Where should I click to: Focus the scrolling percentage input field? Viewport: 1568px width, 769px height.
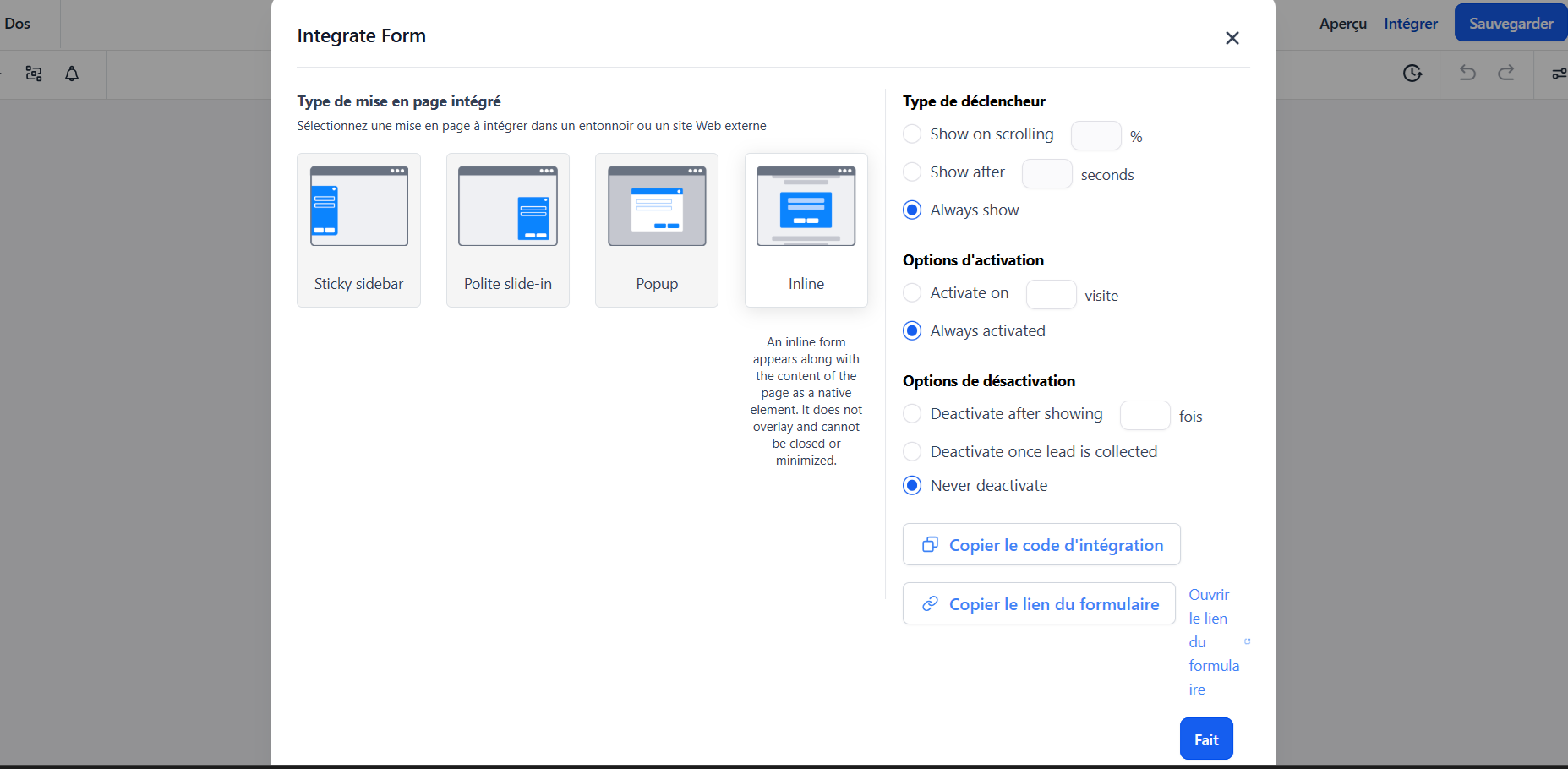1095,136
